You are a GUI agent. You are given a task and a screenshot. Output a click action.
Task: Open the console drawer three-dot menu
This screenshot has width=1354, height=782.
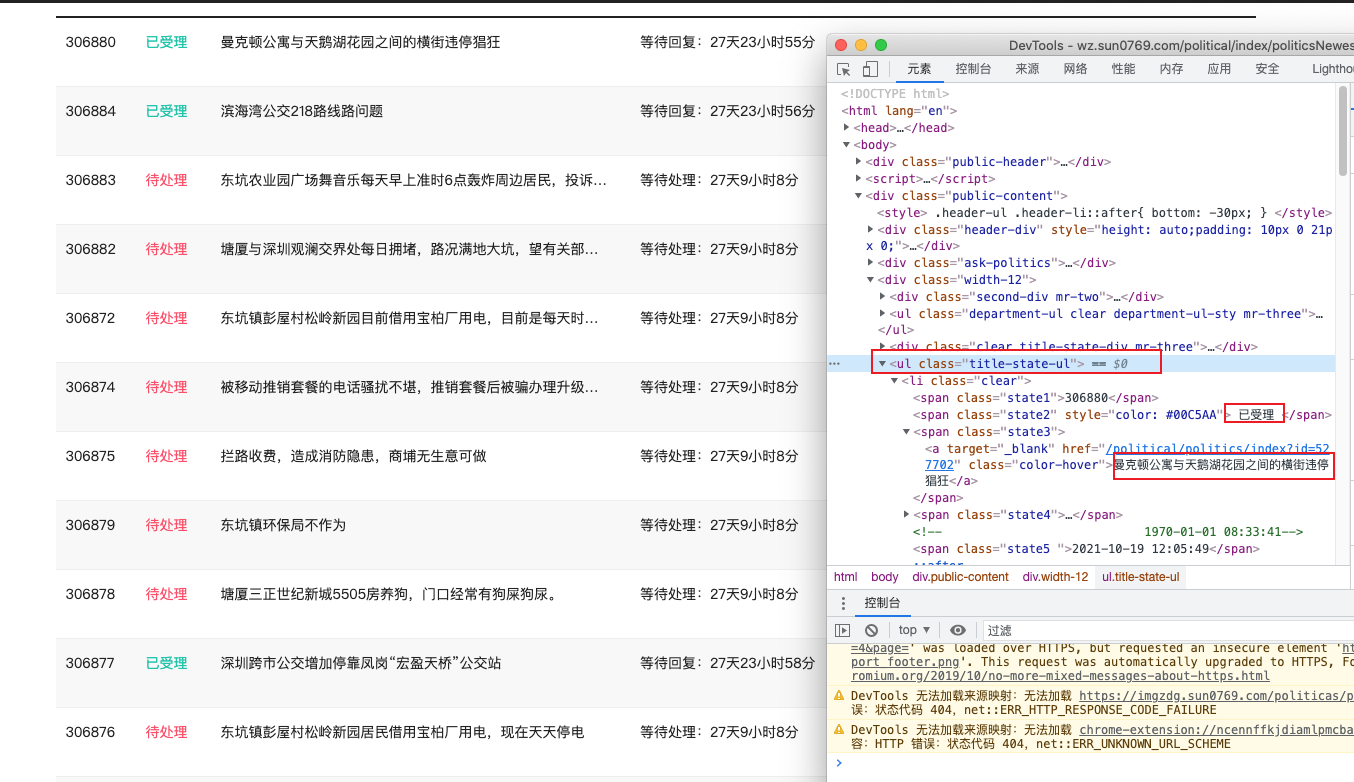[x=844, y=603]
